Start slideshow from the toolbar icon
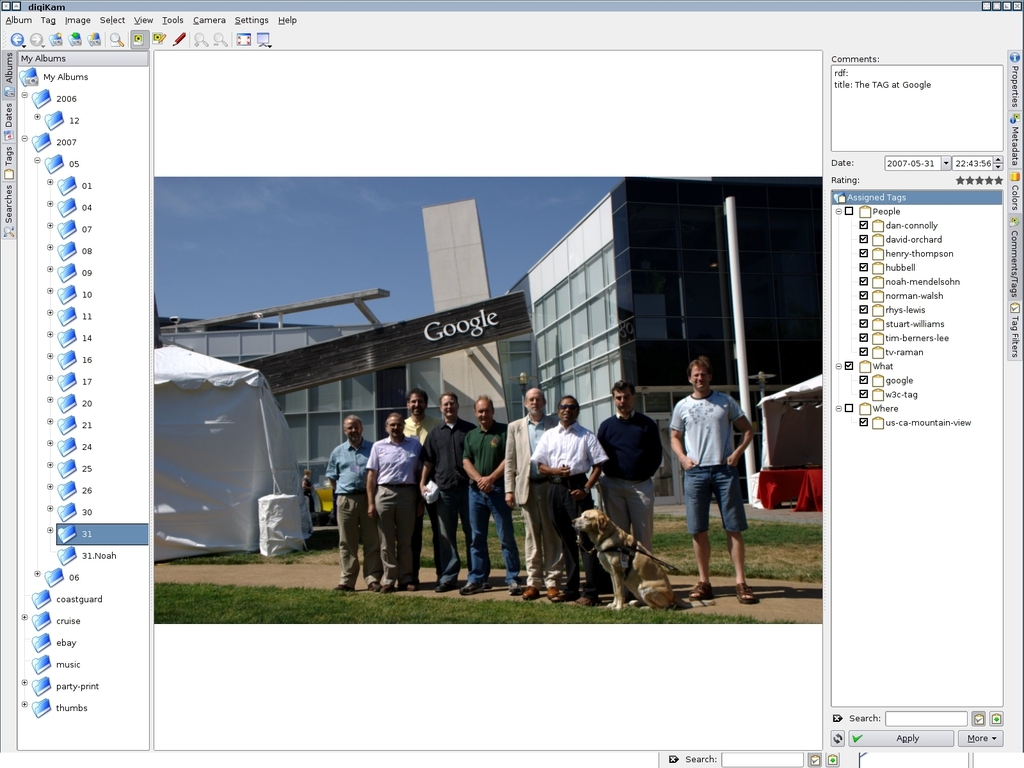The width and height of the screenshot is (1024, 768). click(264, 40)
